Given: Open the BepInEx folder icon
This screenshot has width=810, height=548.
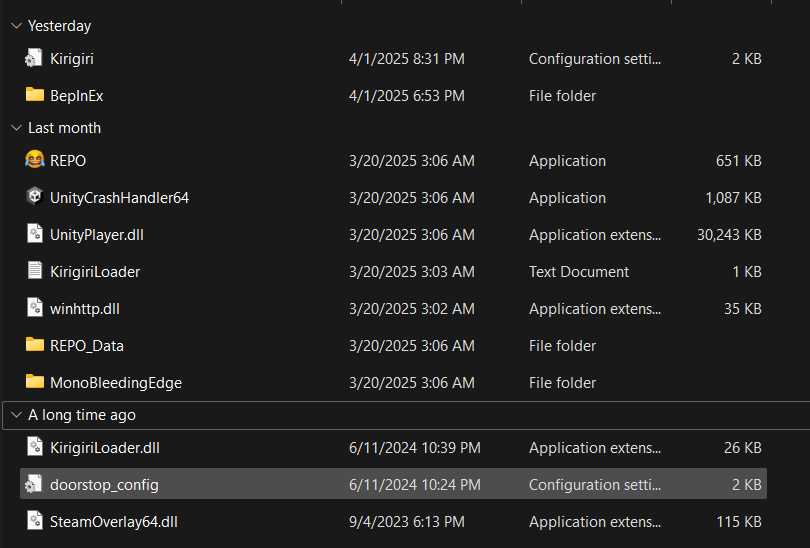Looking at the screenshot, I should (34, 96).
